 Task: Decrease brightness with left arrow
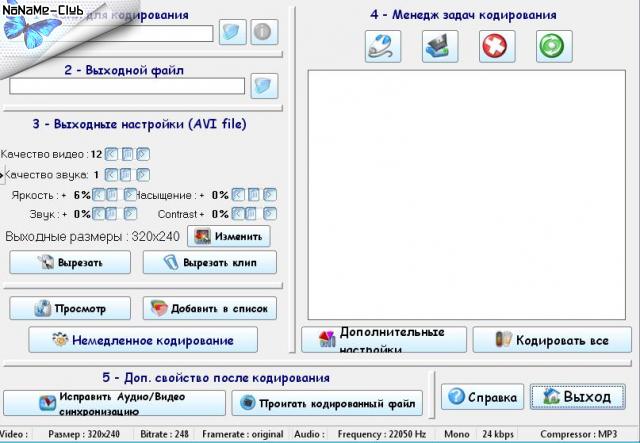(x=100, y=195)
